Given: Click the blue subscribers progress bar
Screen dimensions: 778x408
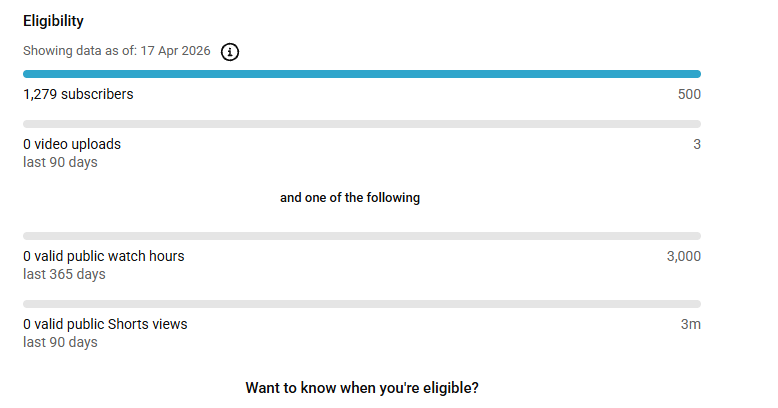Looking at the screenshot, I should 362,74.
